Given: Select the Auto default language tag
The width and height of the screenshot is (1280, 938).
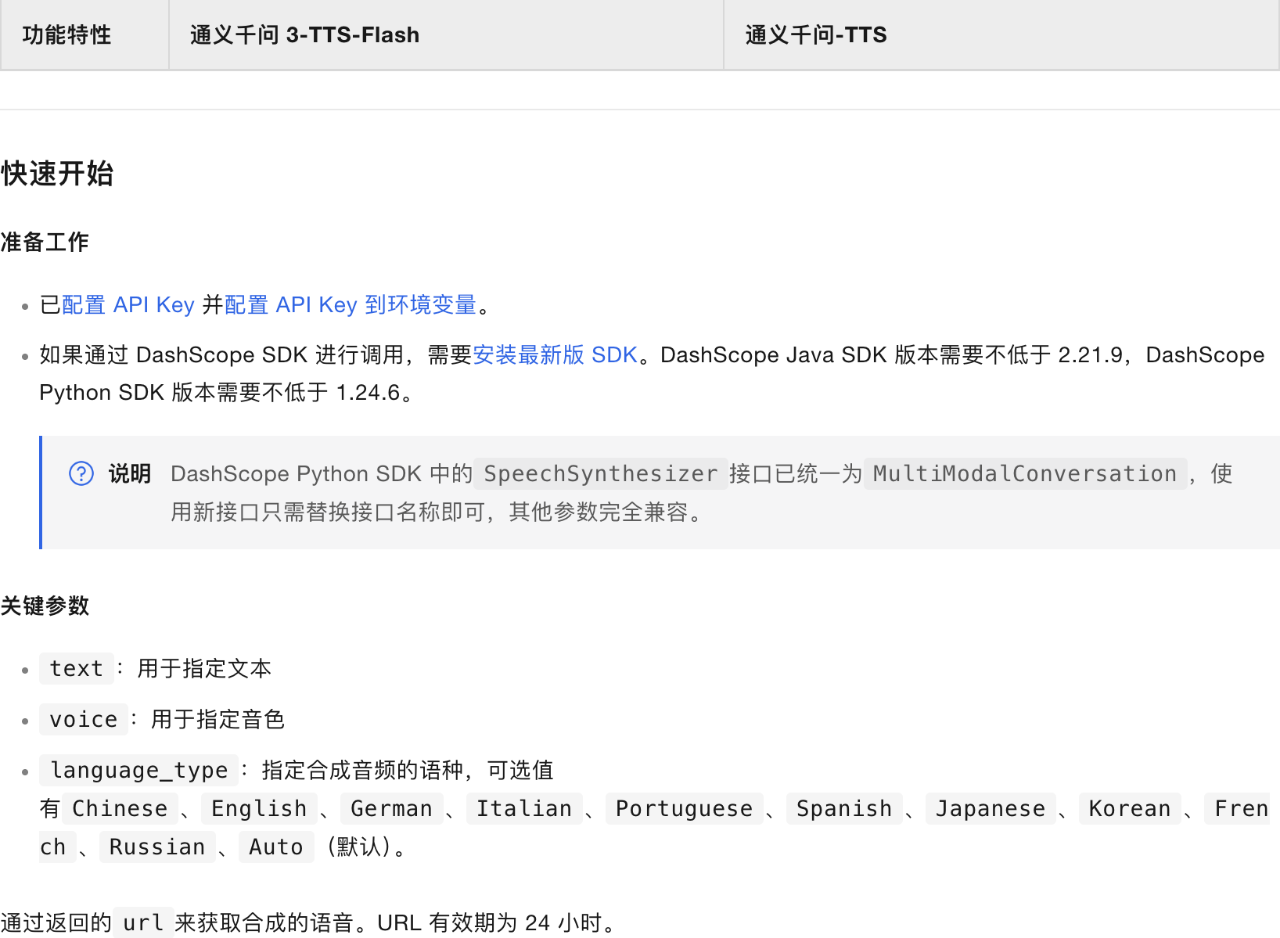Looking at the screenshot, I should pos(276,846).
